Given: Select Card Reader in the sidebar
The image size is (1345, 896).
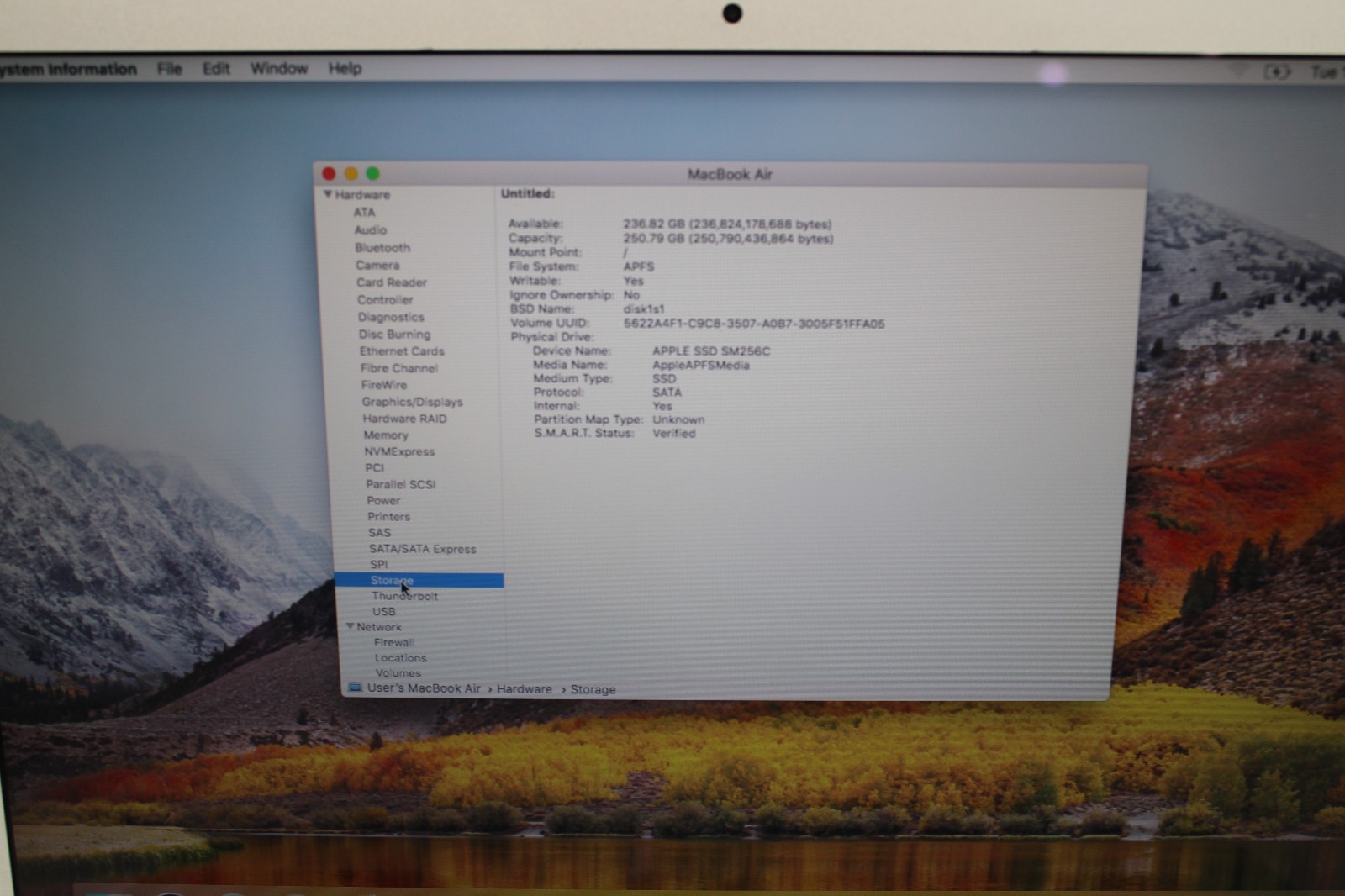Looking at the screenshot, I should [x=392, y=282].
